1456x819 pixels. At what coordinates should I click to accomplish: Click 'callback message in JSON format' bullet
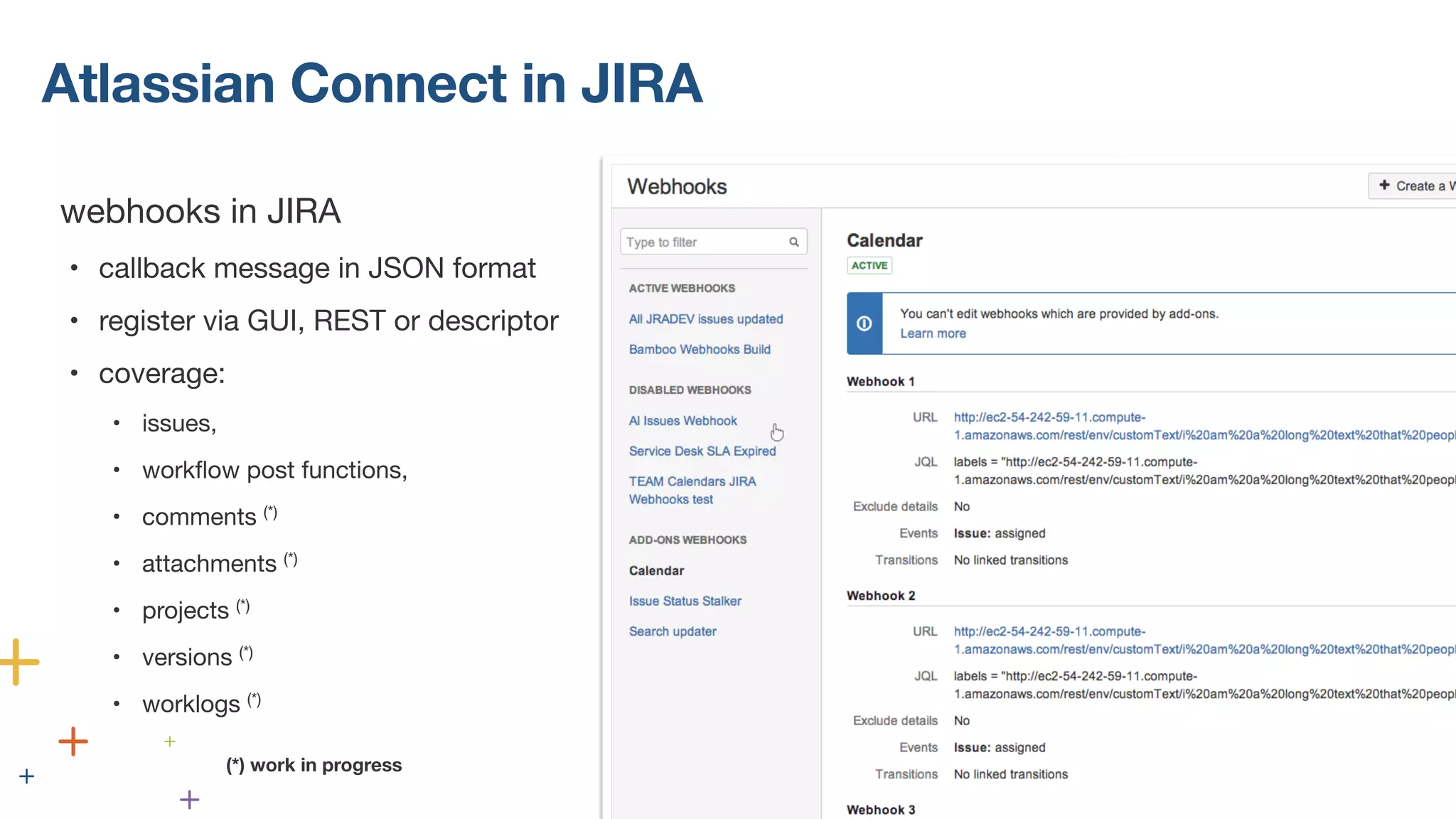[x=317, y=268]
